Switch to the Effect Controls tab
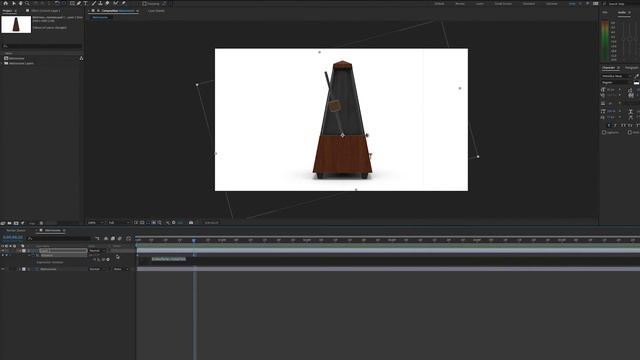 tap(45, 11)
